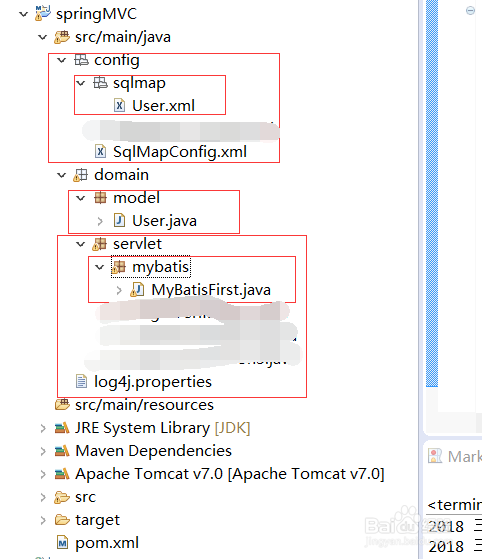Expand the target folder

(43, 520)
